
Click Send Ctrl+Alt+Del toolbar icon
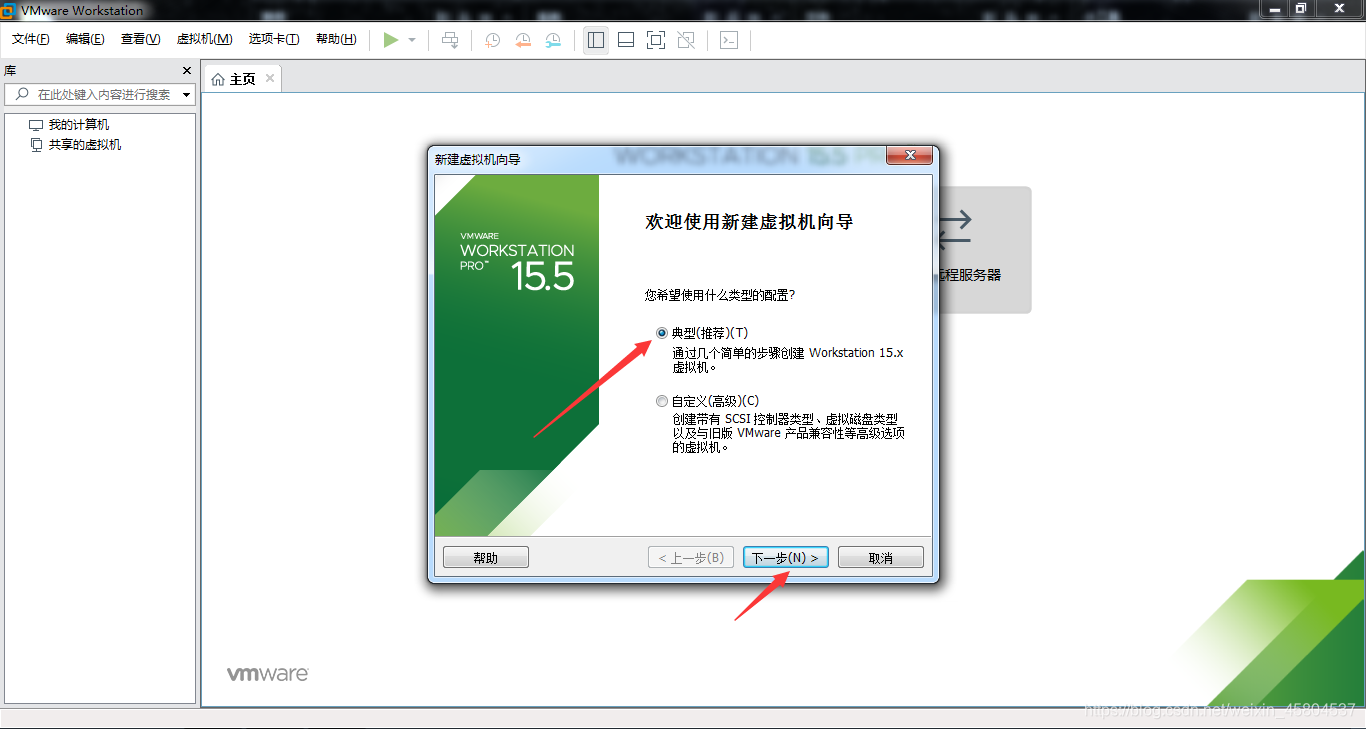click(x=450, y=40)
